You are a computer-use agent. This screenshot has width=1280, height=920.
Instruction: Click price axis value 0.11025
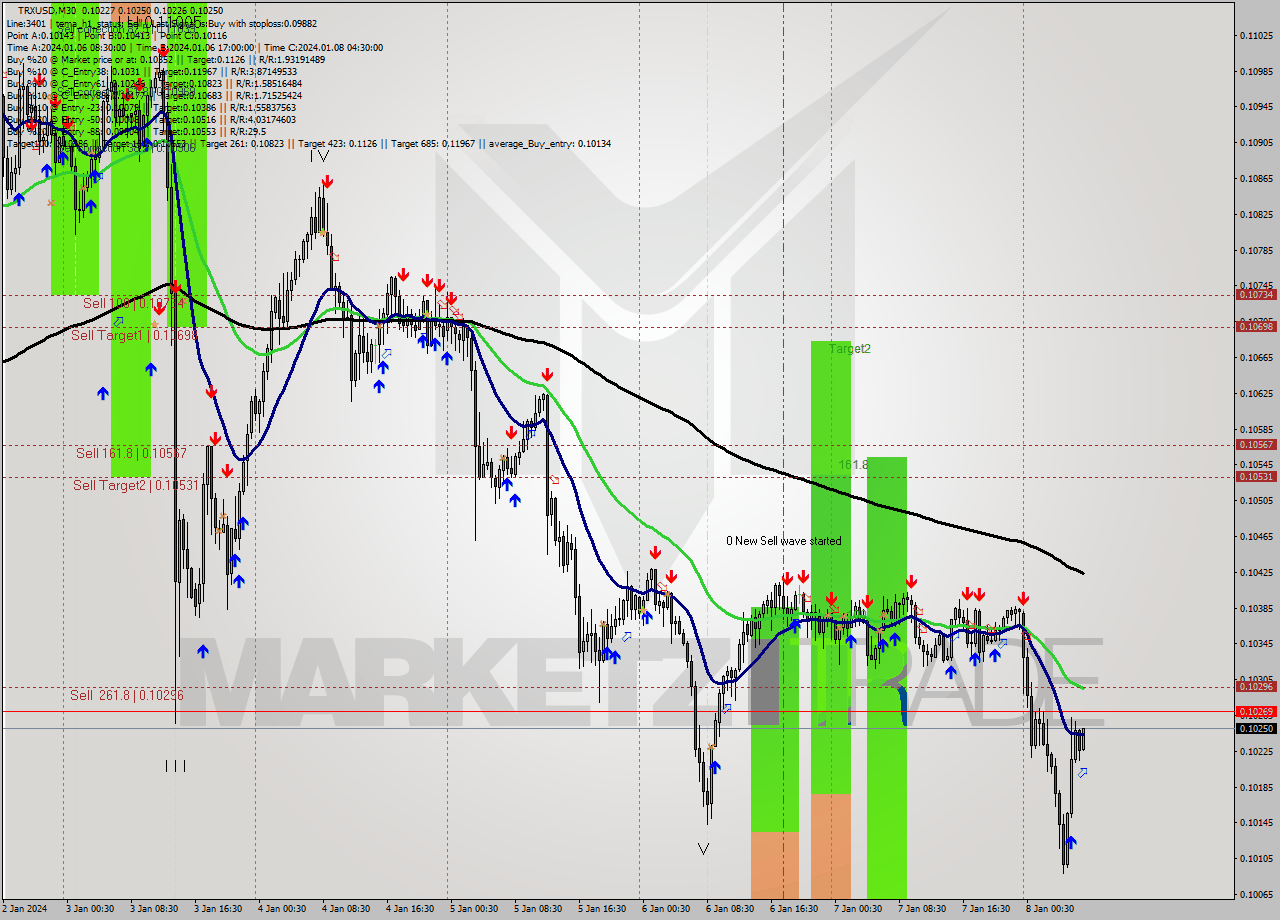[x=1256, y=36]
